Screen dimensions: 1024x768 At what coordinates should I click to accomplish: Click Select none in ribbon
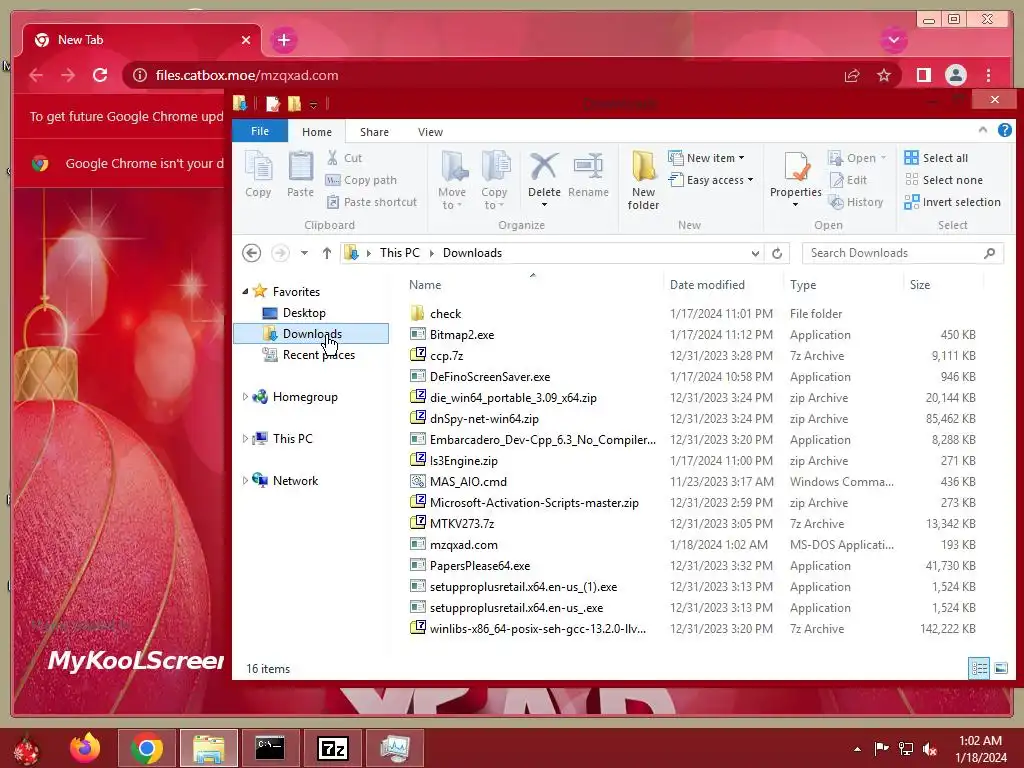pos(944,180)
